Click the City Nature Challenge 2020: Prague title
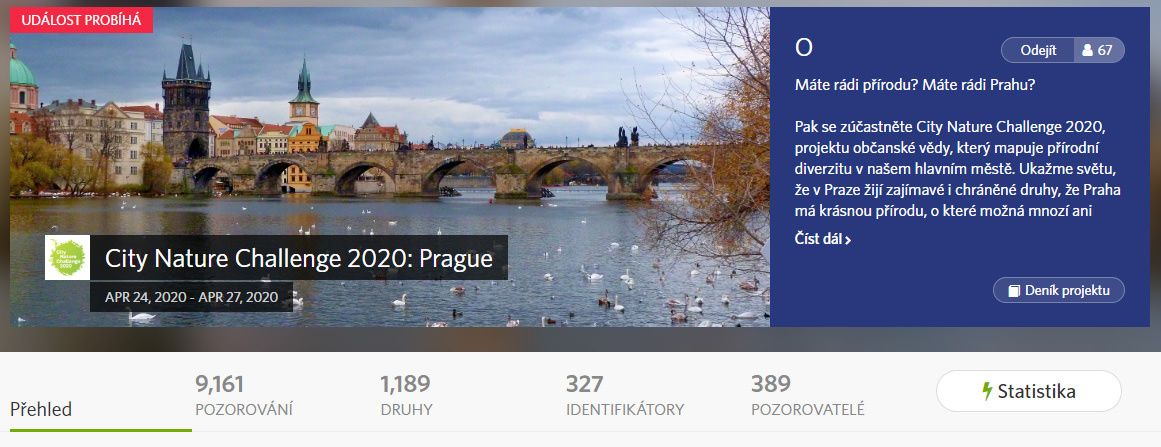Image resolution: width=1161 pixels, height=447 pixels. click(299, 258)
